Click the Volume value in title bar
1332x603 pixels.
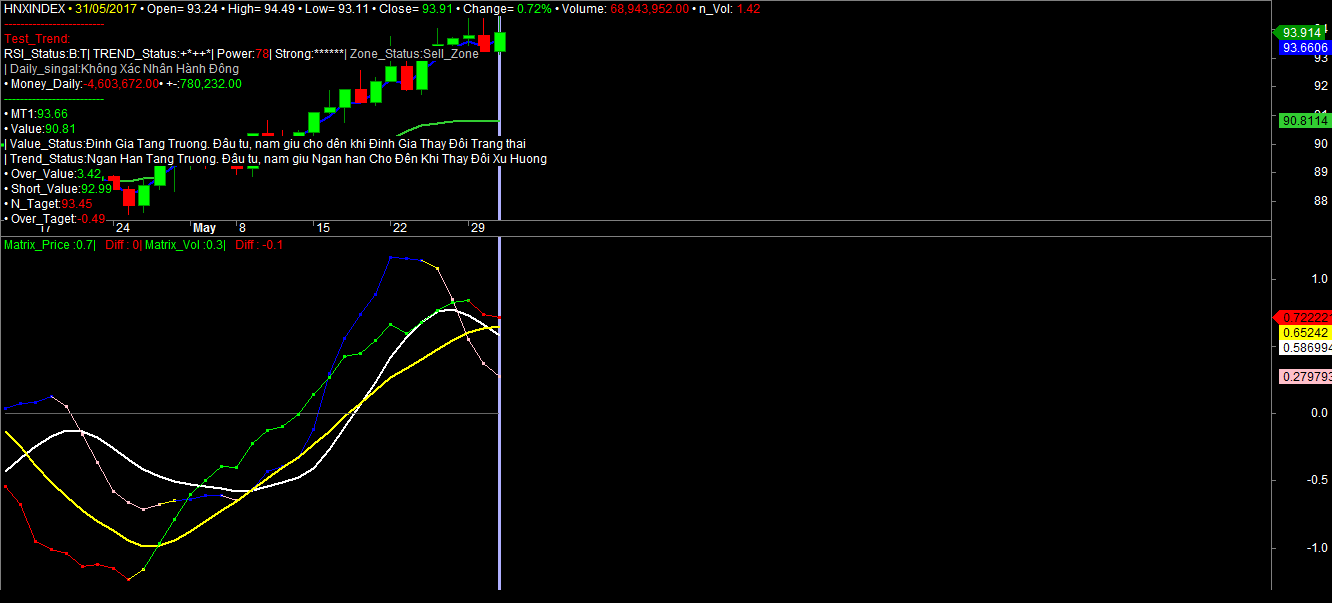click(x=648, y=8)
